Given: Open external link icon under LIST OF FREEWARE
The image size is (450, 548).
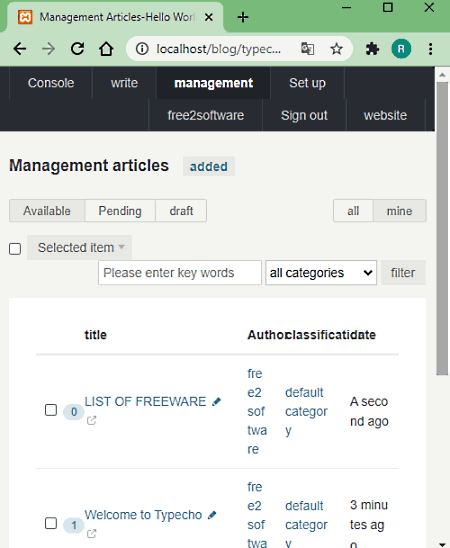Looking at the screenshot, I should coord(92,420).
